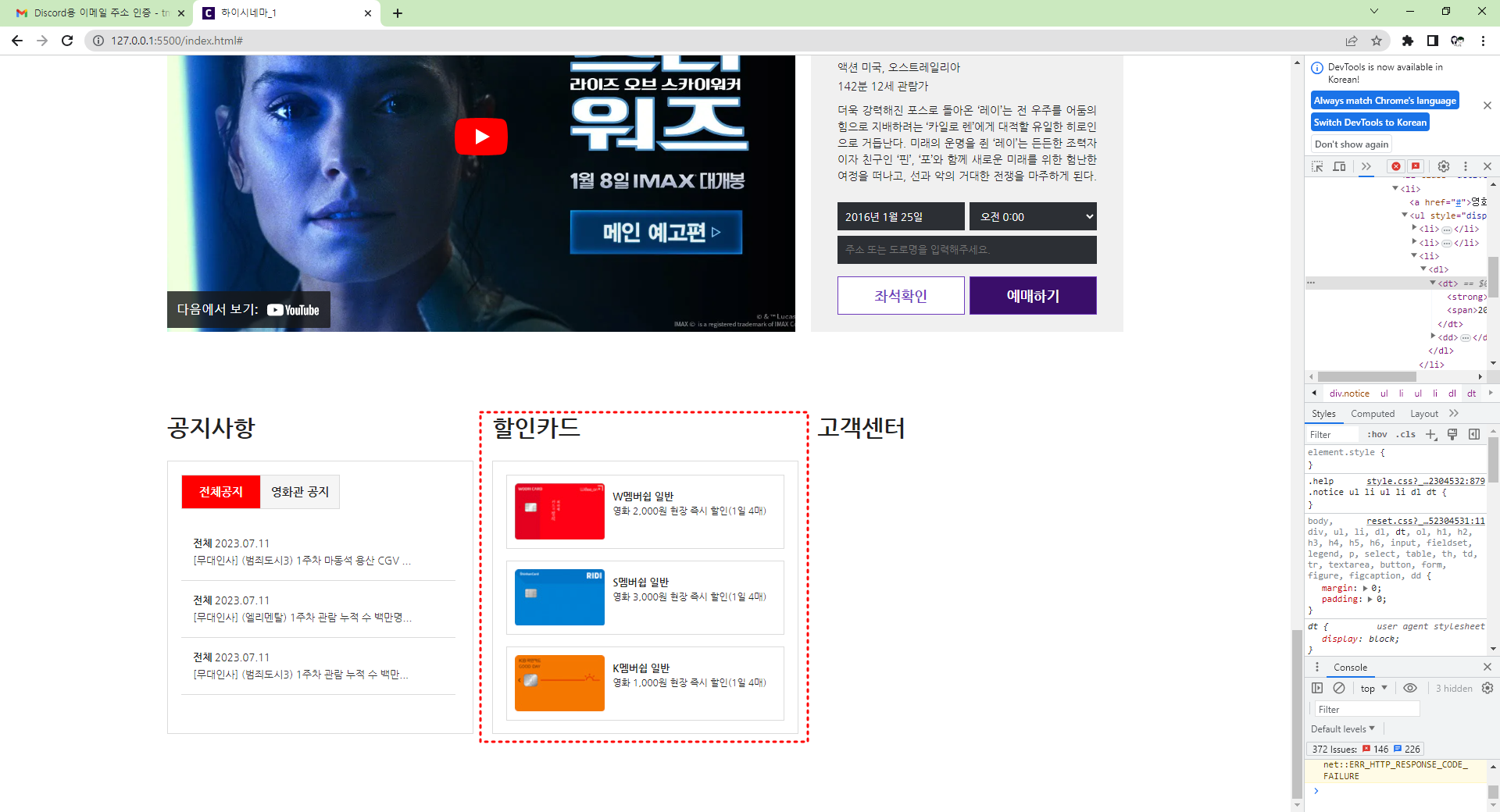This screenshot has width=1500, height=812.
Task: Open DevTools three-dot customize menu
Action: click(1466, 166)
